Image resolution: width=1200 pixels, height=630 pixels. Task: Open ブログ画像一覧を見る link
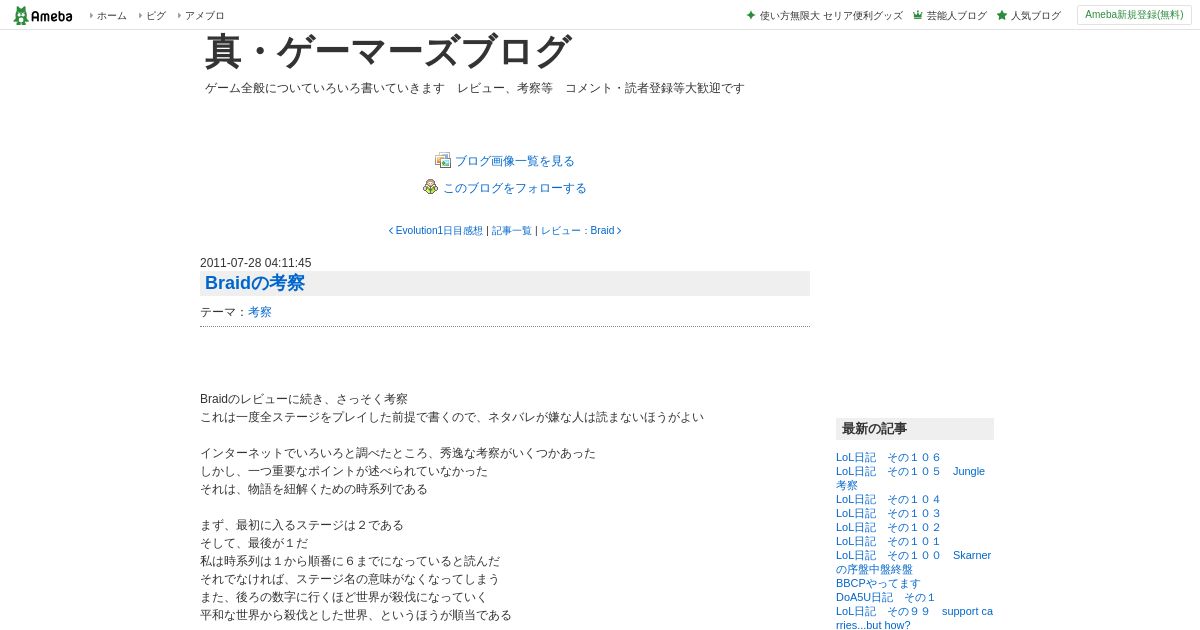[515, 161]
